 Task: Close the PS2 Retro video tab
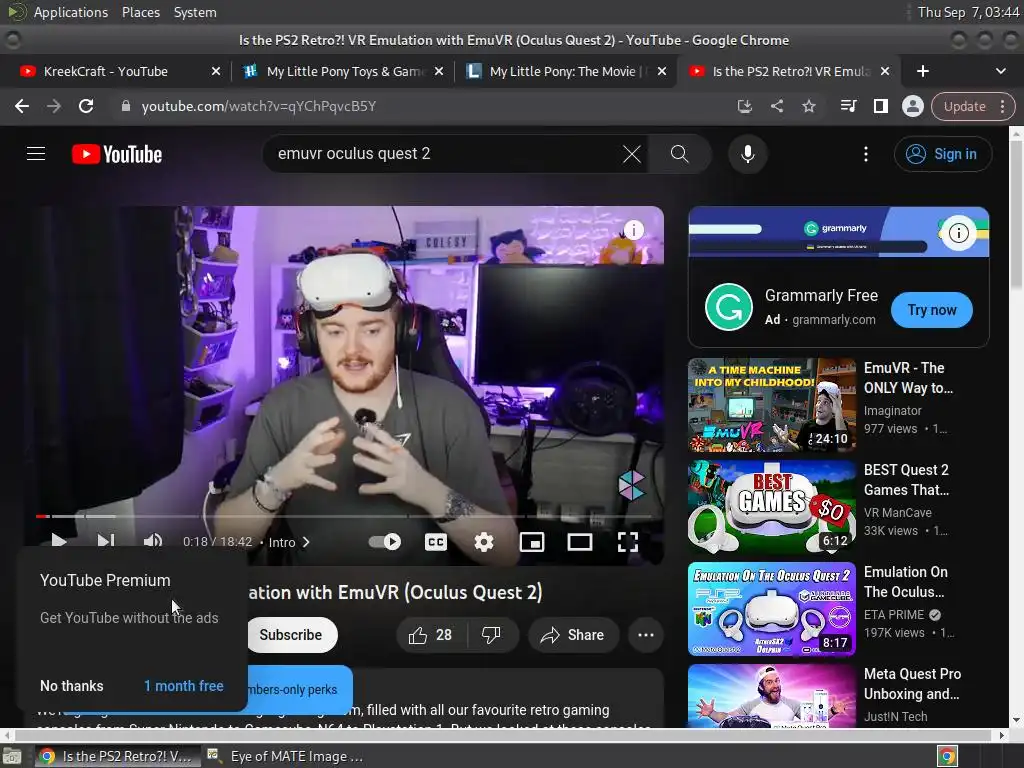click(x=885, y=71)
